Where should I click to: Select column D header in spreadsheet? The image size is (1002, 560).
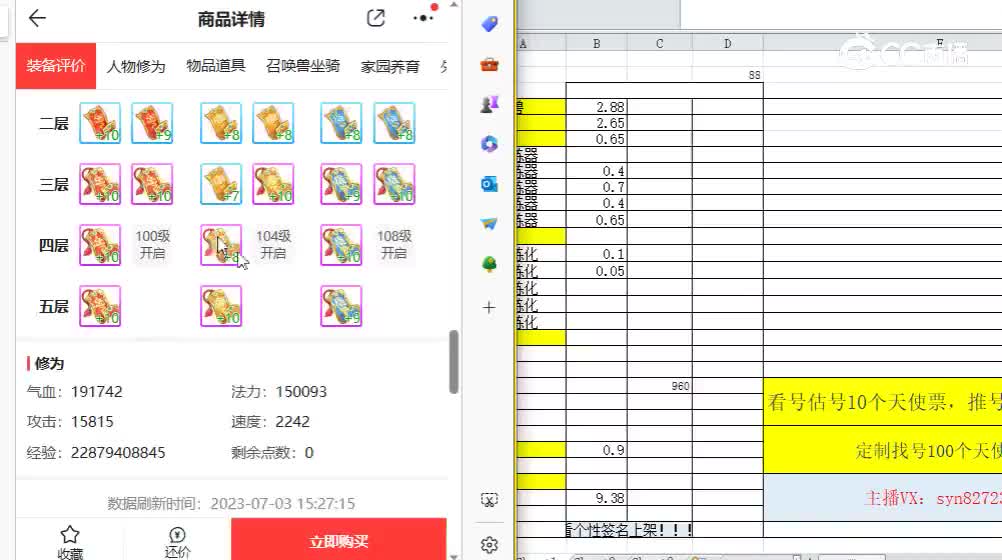pyautogui.click(x=727, y=43)
